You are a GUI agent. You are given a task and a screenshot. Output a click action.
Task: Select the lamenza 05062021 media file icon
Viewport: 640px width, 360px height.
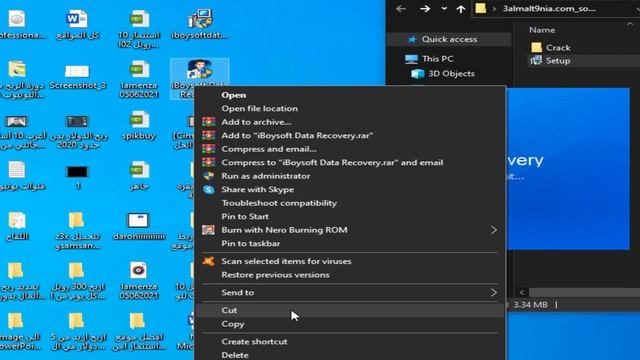point(139,280)
